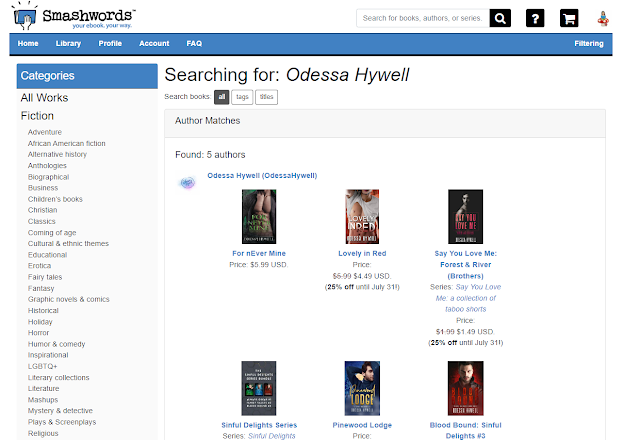Open the Account menu item
The image size is (640, 440).
(154, 43)
